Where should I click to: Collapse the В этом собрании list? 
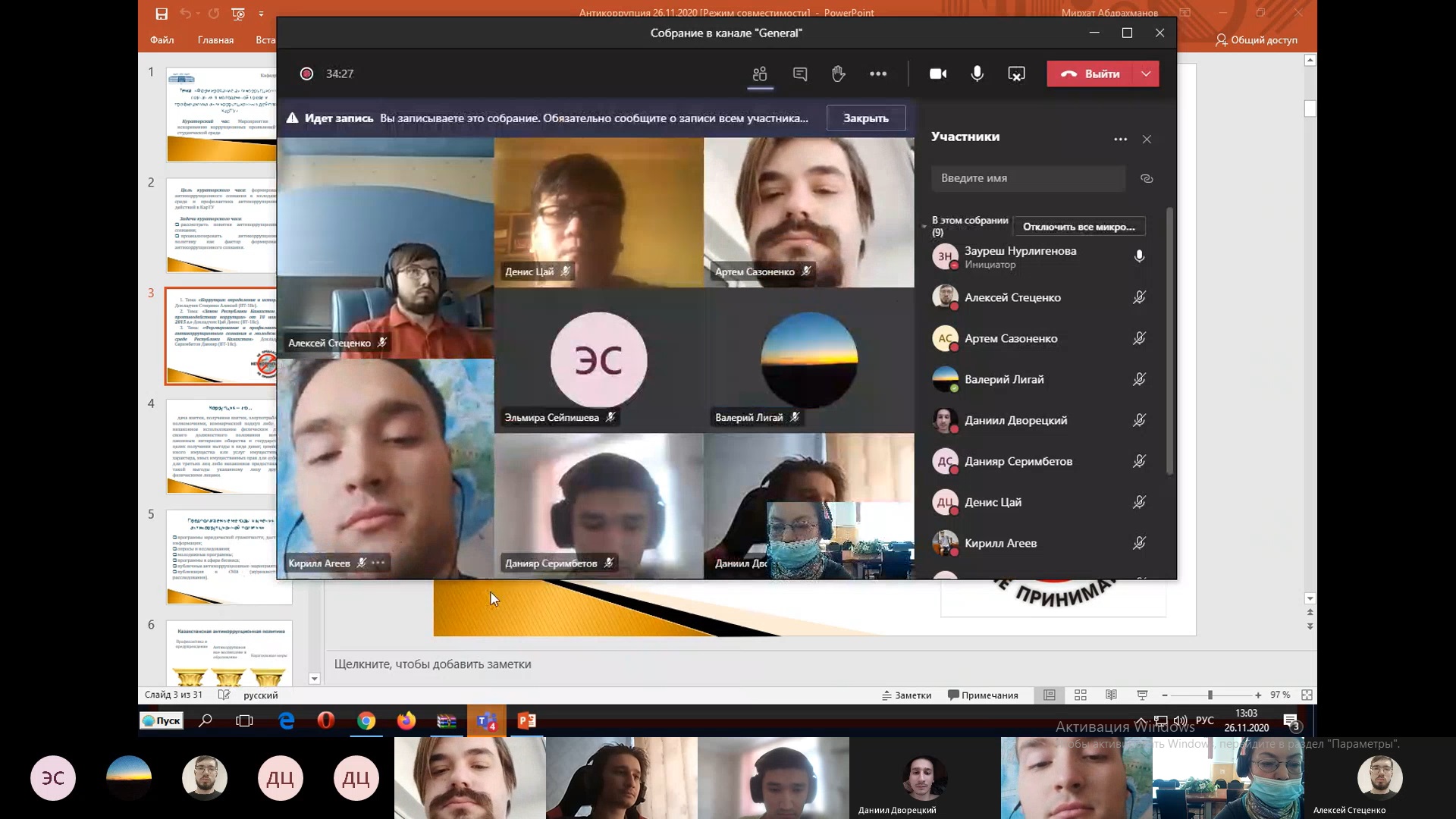point(924,226)
